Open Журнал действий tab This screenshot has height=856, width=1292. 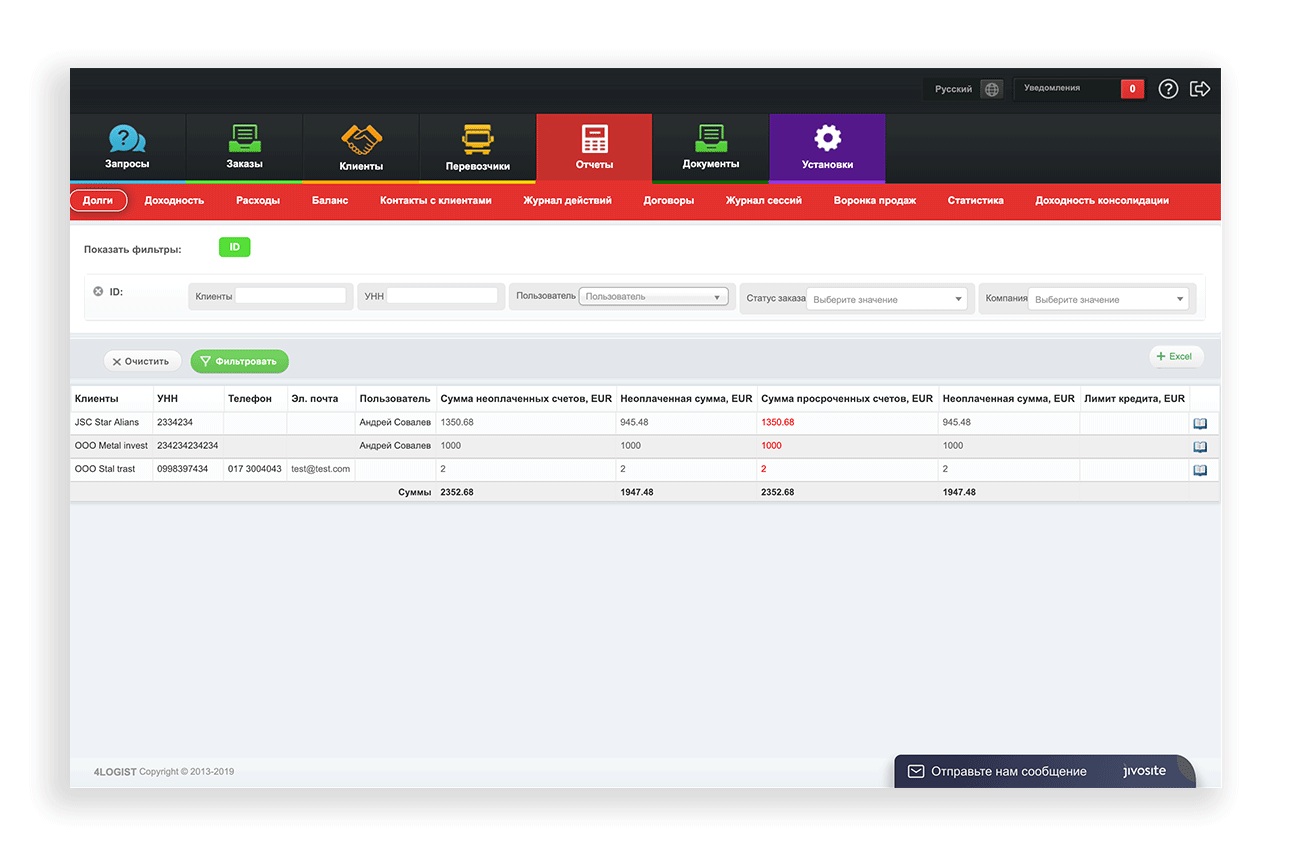[x=567, y=200]
